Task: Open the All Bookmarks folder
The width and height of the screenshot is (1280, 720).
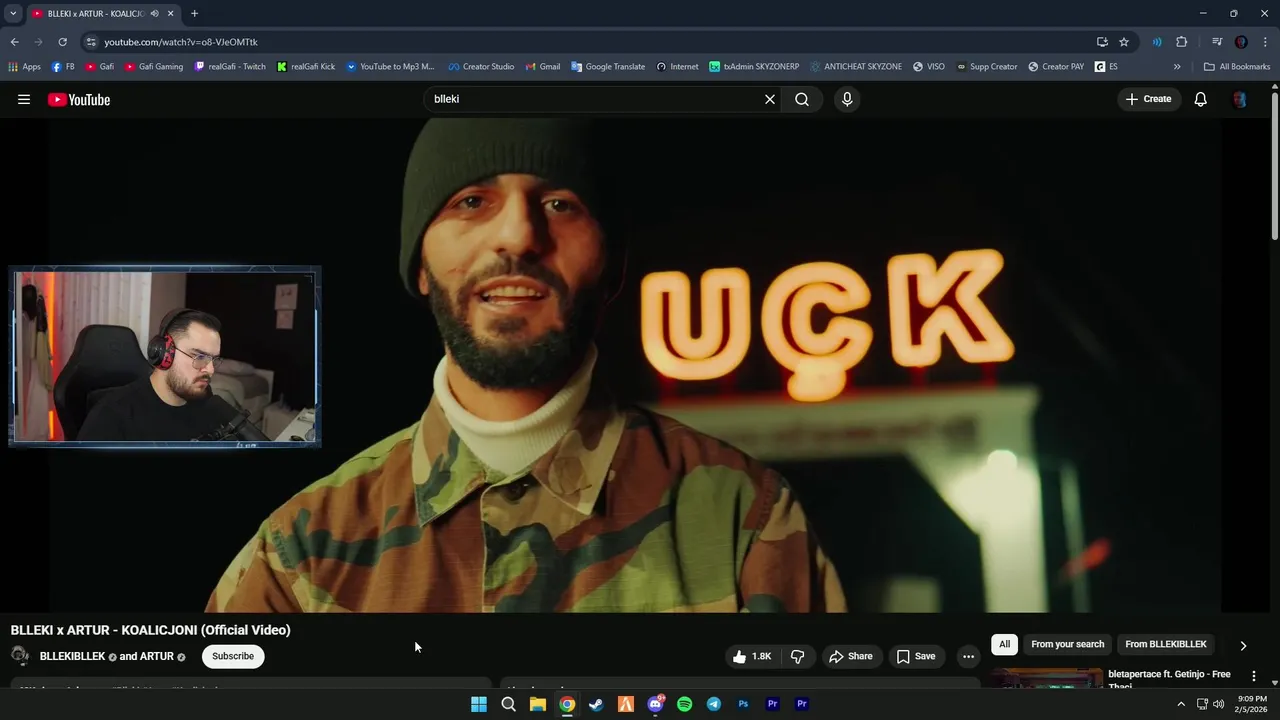Action: 1237,67
